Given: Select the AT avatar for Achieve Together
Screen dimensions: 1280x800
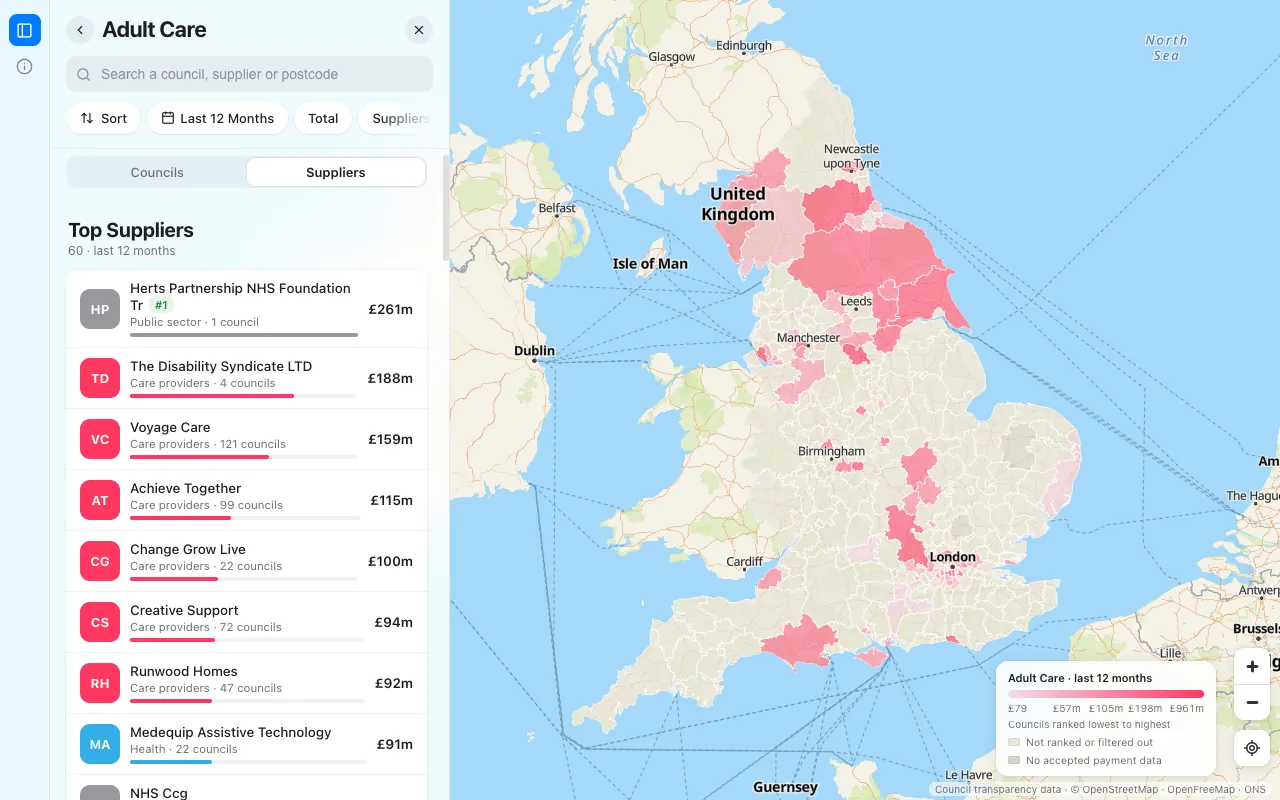Looking at the screenshot, I should pos(100,500).
